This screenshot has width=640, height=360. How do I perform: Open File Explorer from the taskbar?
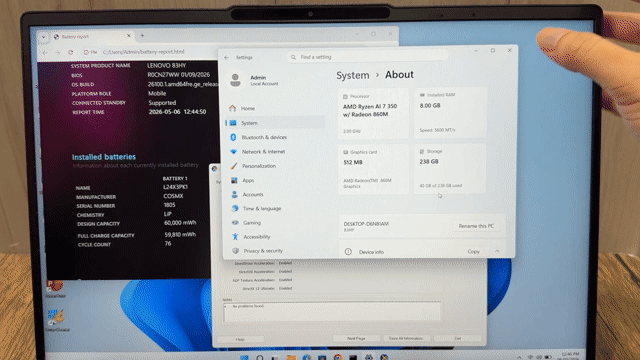[x=291, y=357]
